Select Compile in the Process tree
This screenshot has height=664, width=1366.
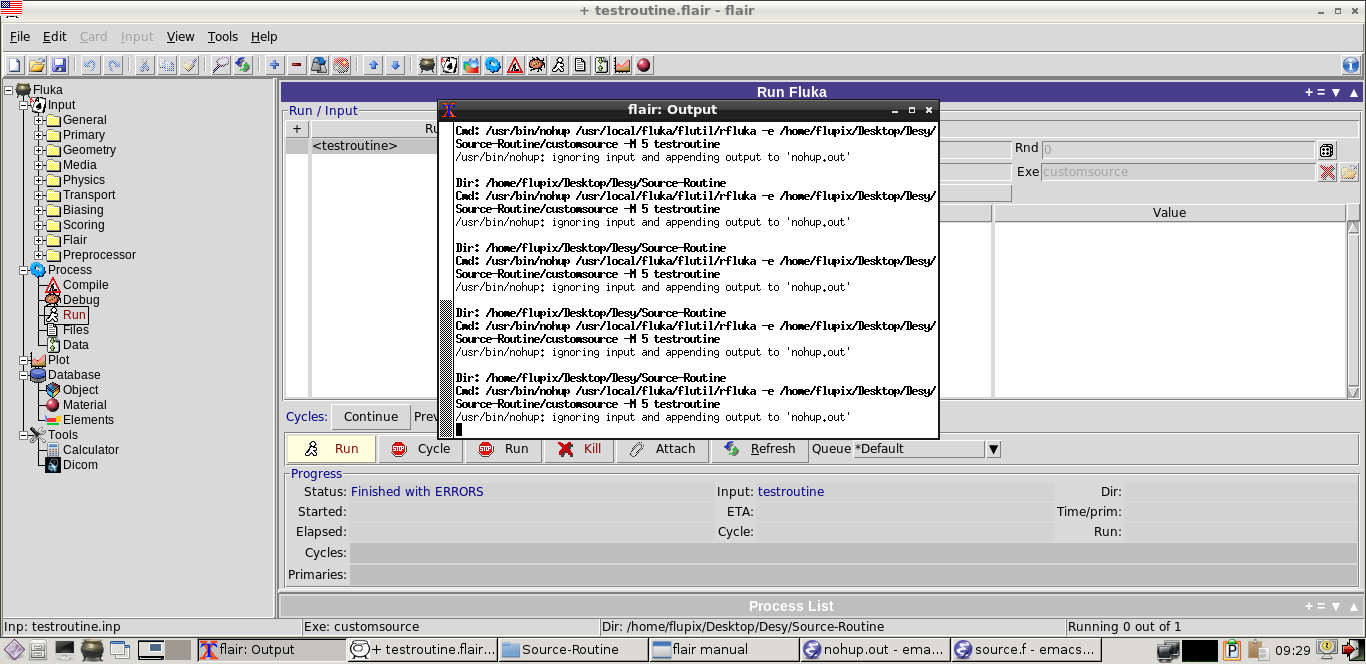[x=85, y=285]
